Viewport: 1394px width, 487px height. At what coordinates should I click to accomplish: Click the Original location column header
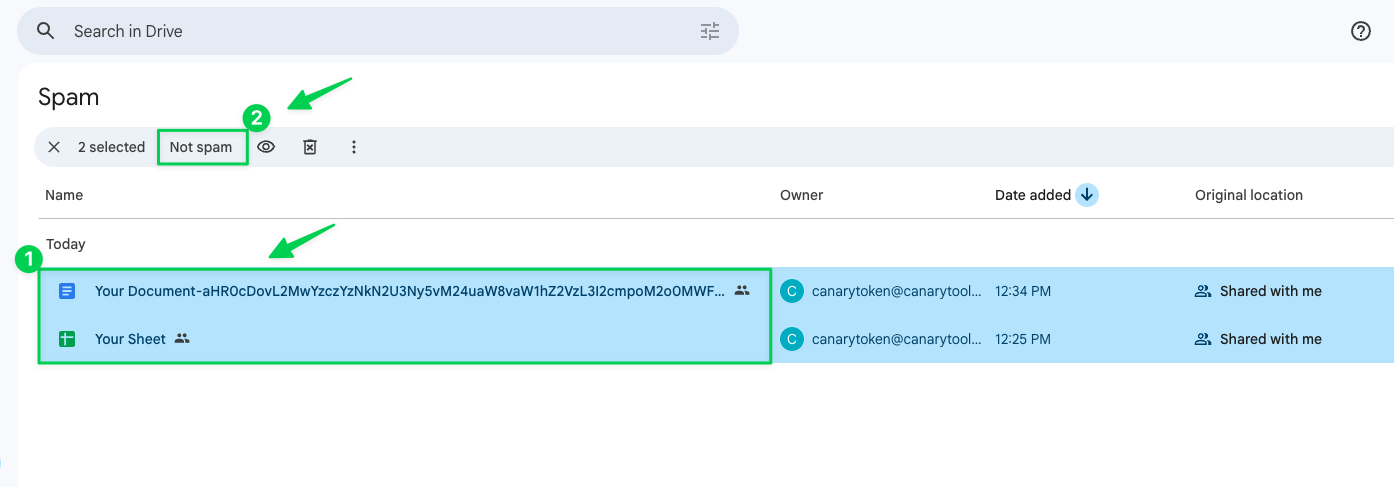point(1248,195)
